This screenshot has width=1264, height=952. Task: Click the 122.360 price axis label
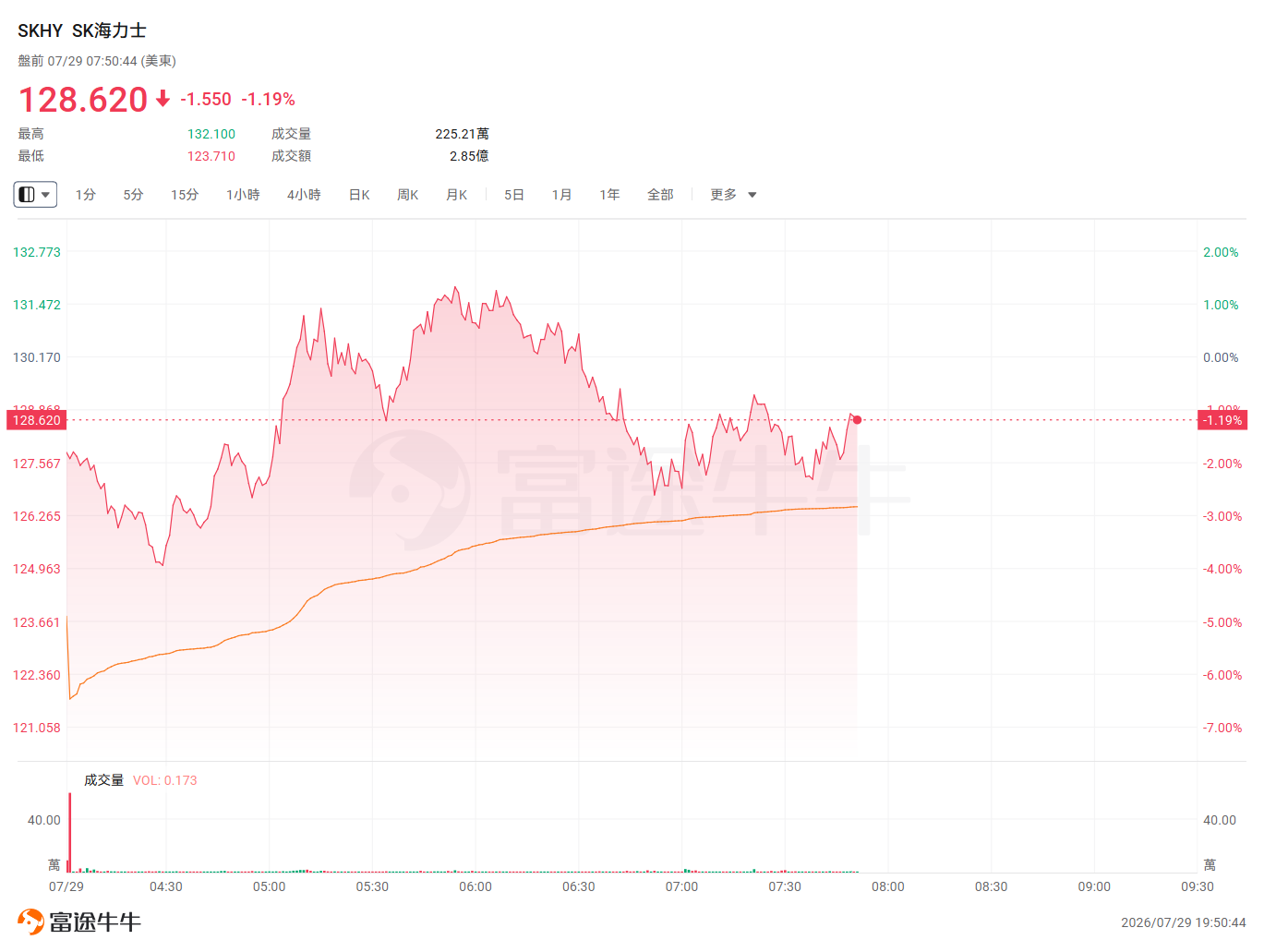tap(37, 675)
